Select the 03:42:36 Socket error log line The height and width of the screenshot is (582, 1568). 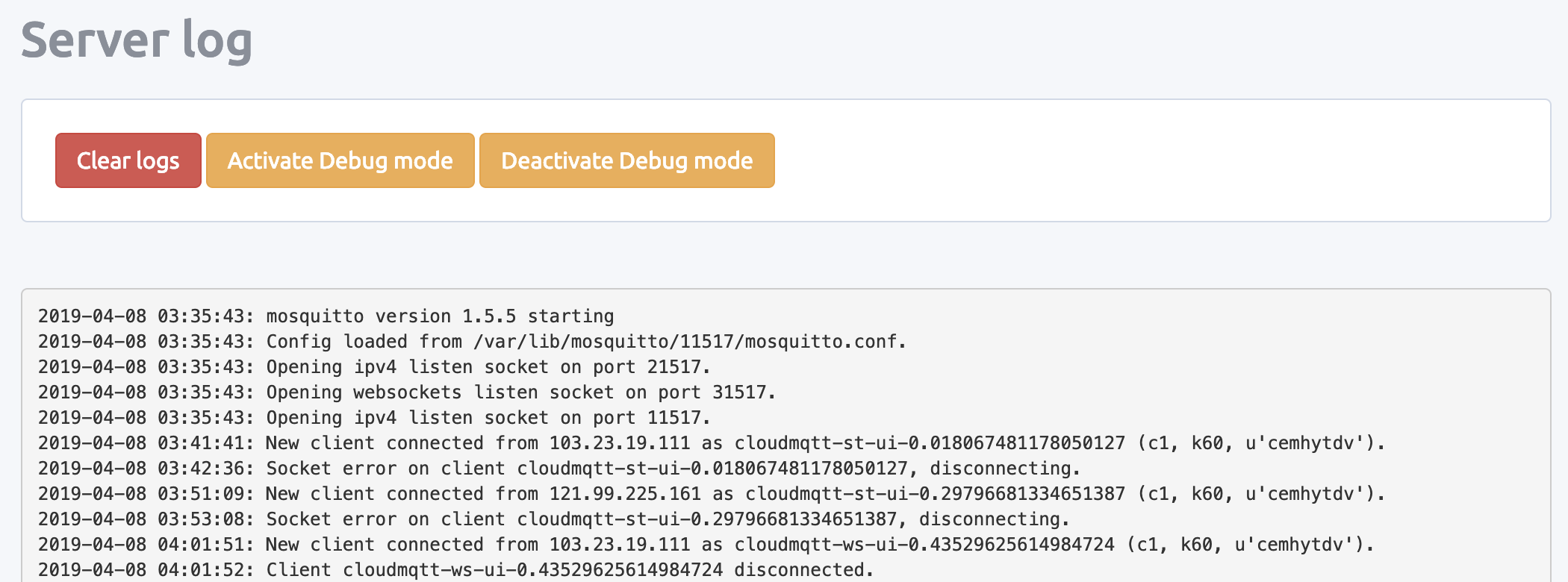(x=559, y=469)
